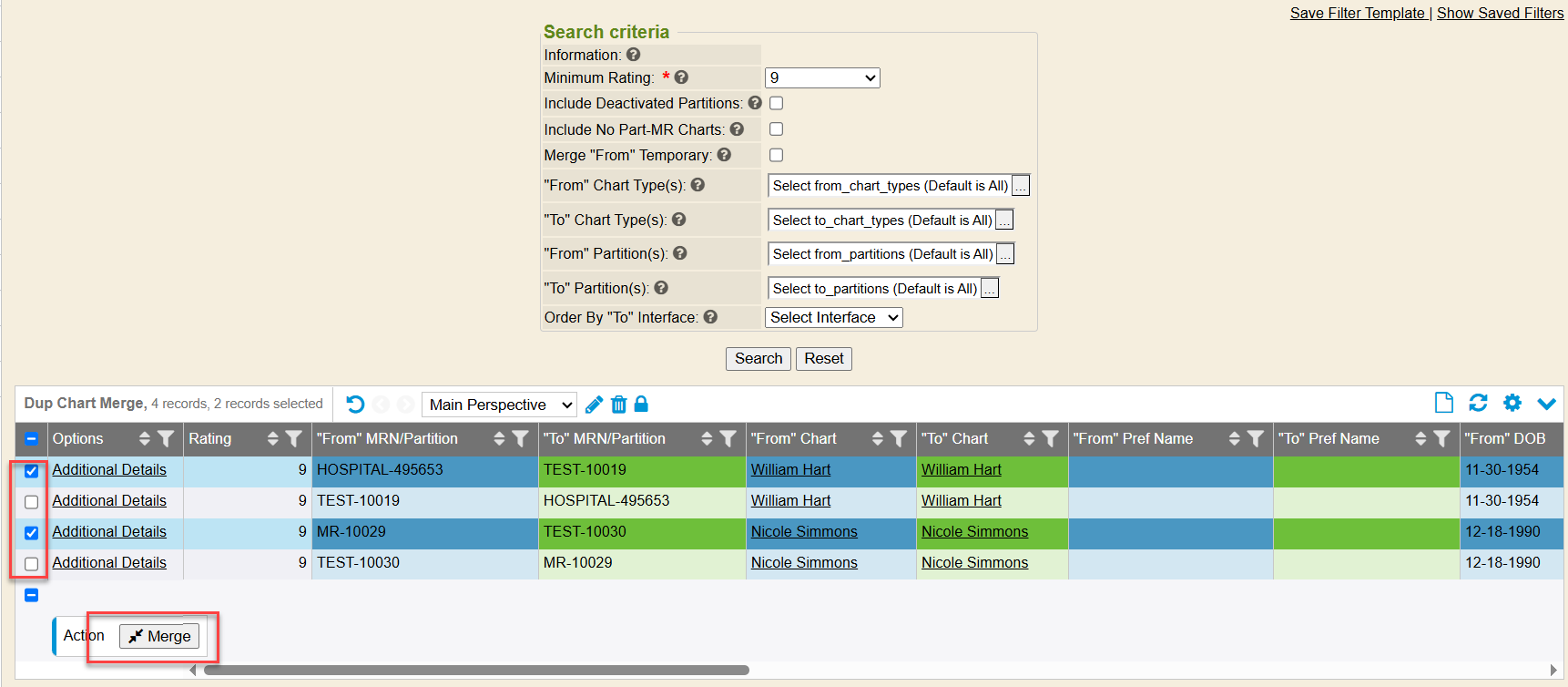Click the Search button

(x=758, y=359)
